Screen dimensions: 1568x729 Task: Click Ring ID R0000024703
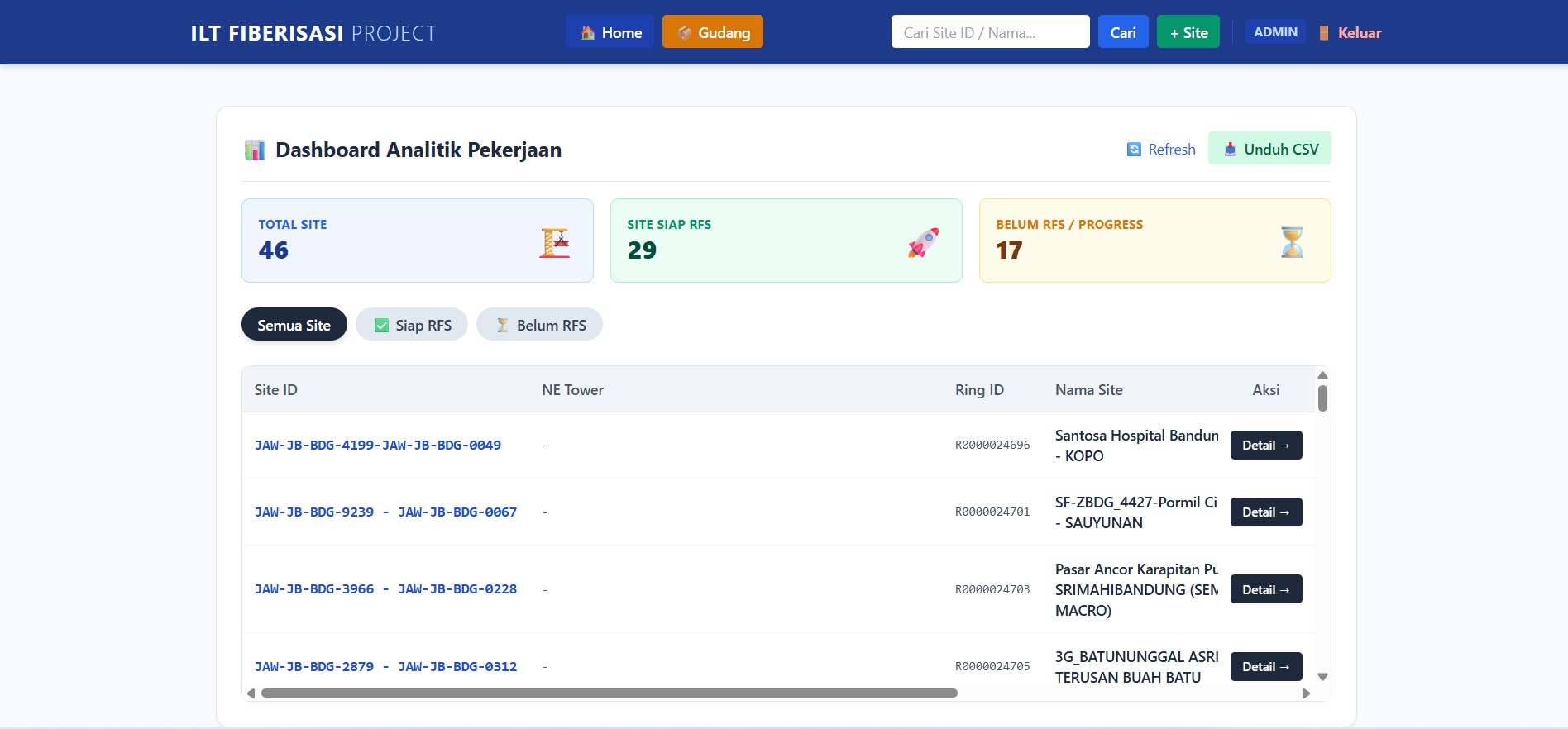[x=992, y=589]
